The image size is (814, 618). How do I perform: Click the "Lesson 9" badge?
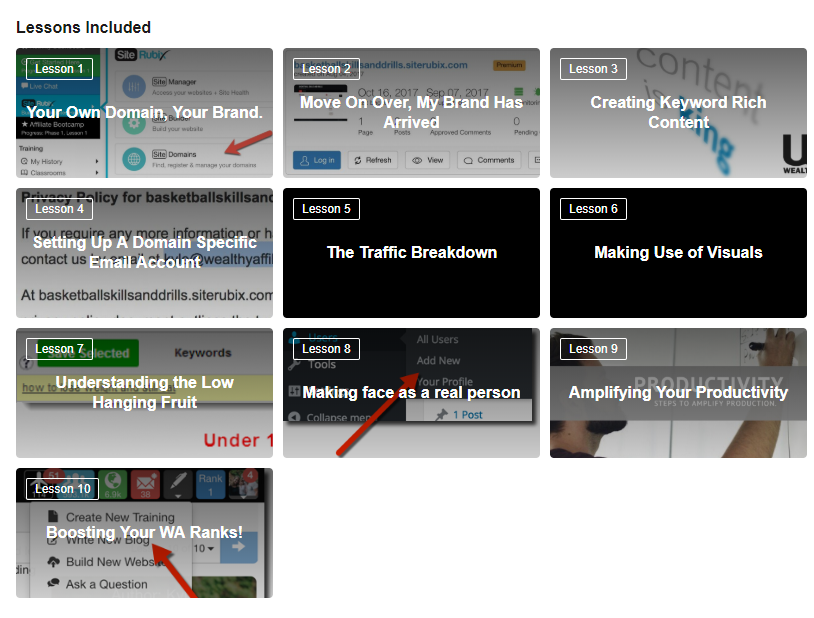[x=593, y=349]
